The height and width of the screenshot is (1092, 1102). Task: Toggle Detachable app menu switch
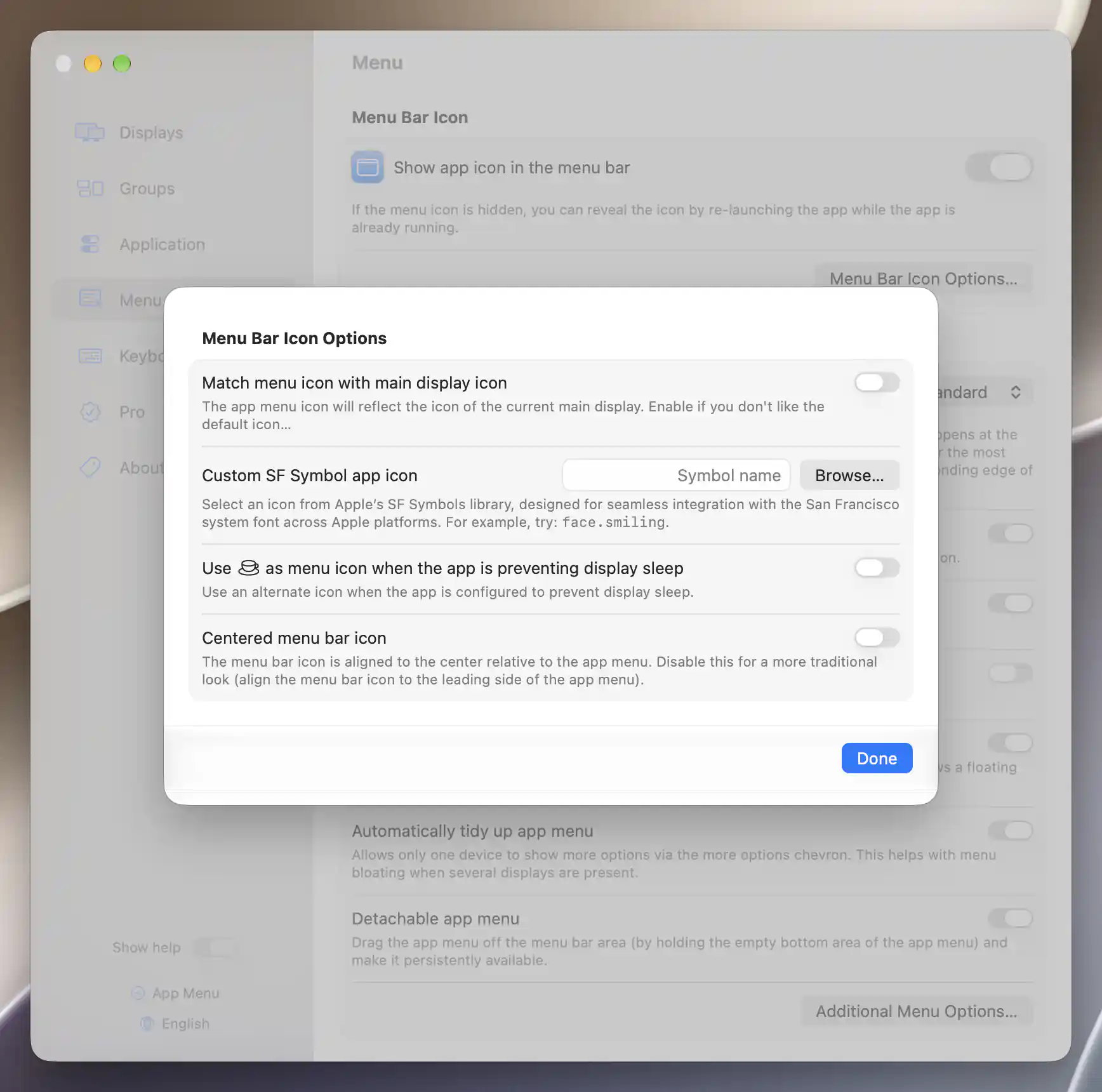pyautogui.click(x=1010, y=918)
